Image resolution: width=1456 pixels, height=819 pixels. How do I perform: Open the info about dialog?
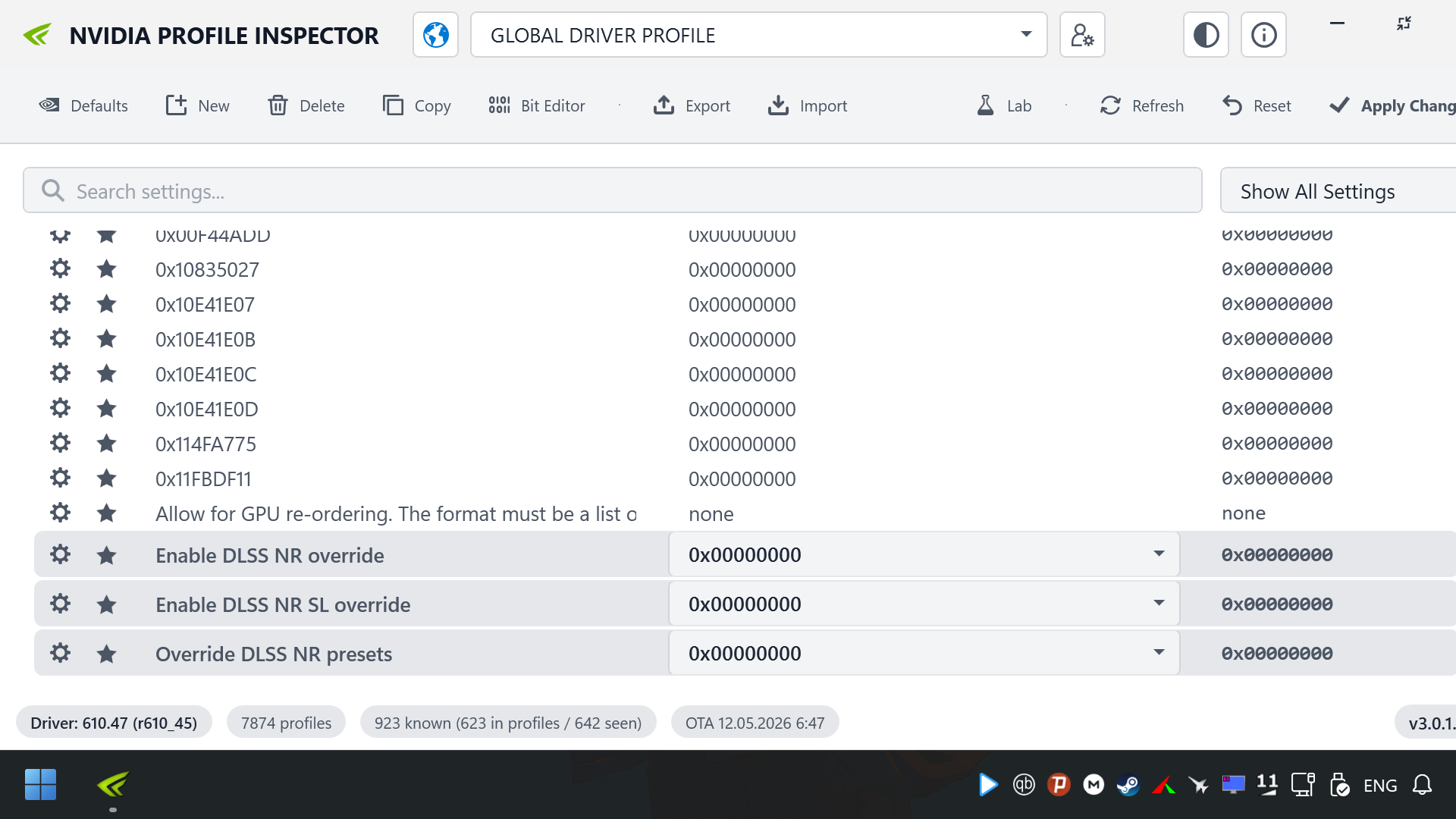(1263, 35)
